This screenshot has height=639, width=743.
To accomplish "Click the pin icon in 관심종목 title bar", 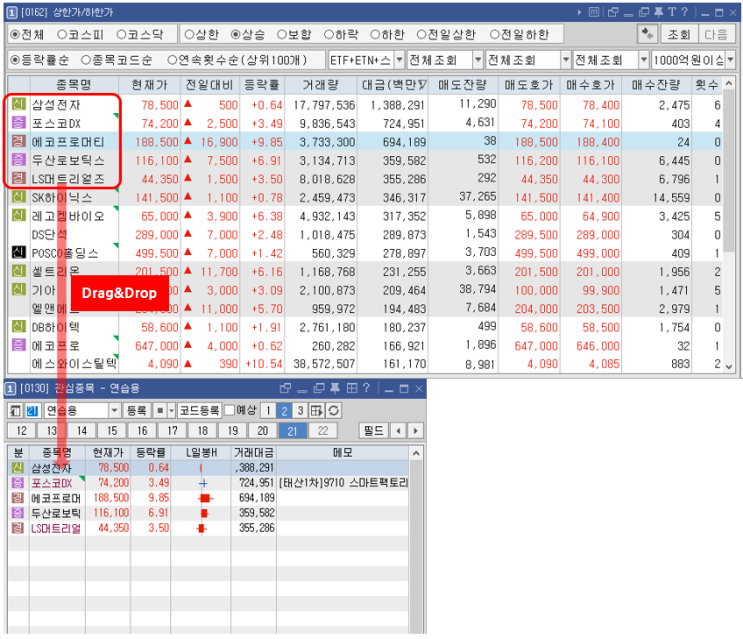I will (x=335, y=388).
